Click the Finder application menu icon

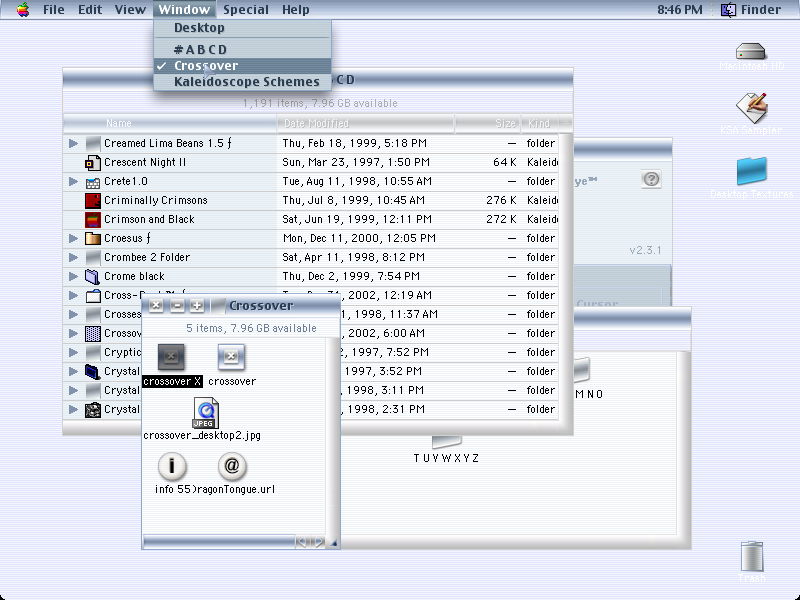(728, 10)
